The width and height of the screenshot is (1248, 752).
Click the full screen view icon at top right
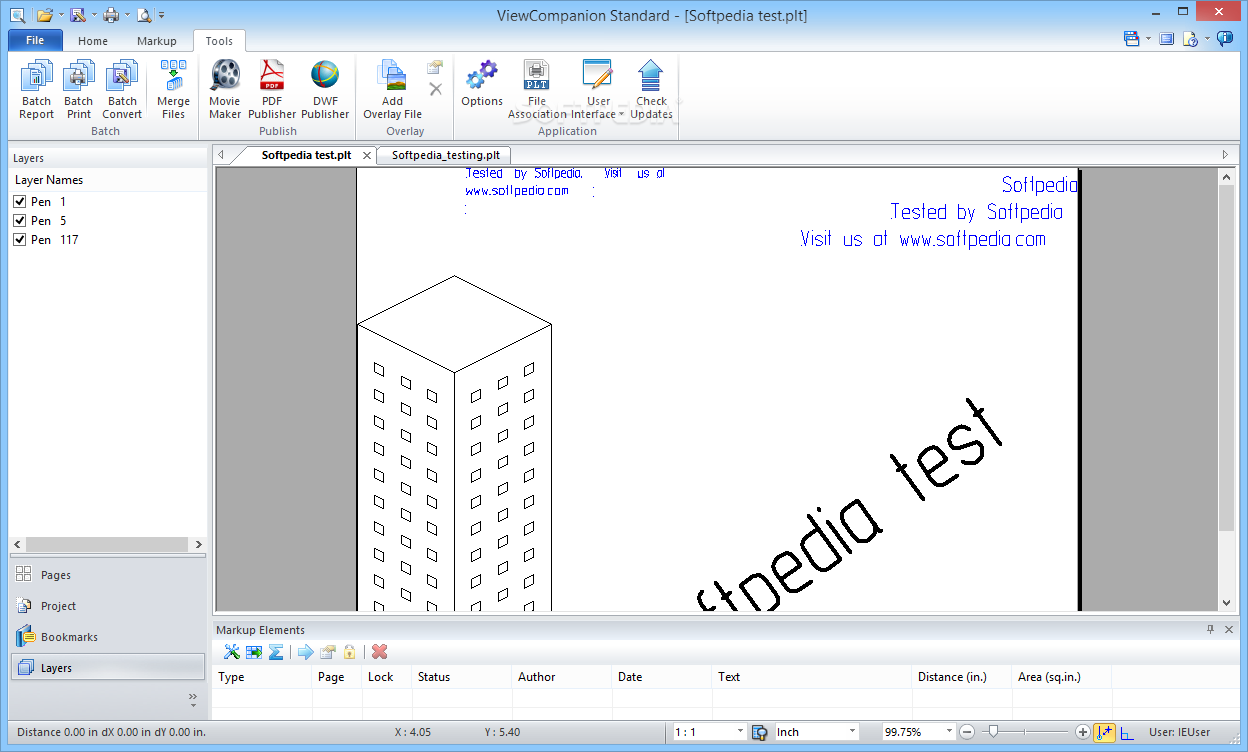(x=1166, y=39)
